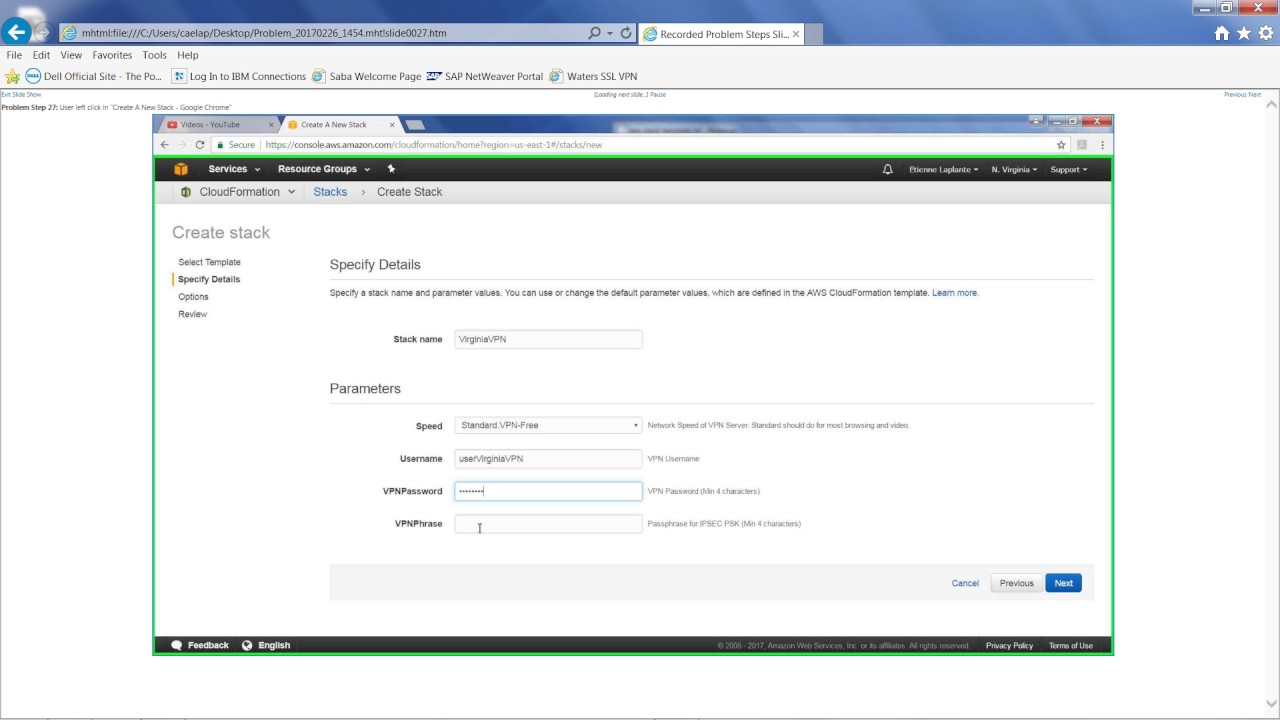Click the add-to-favorites-bar star icon

[x=12, y=76]
